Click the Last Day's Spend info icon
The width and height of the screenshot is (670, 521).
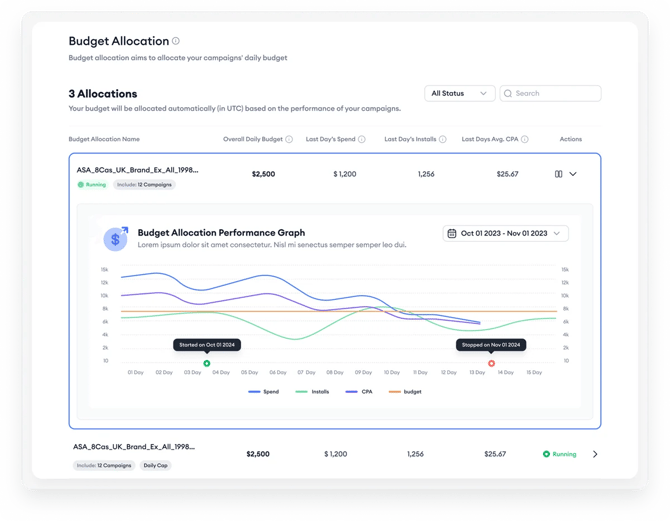(x=362, y=140)
